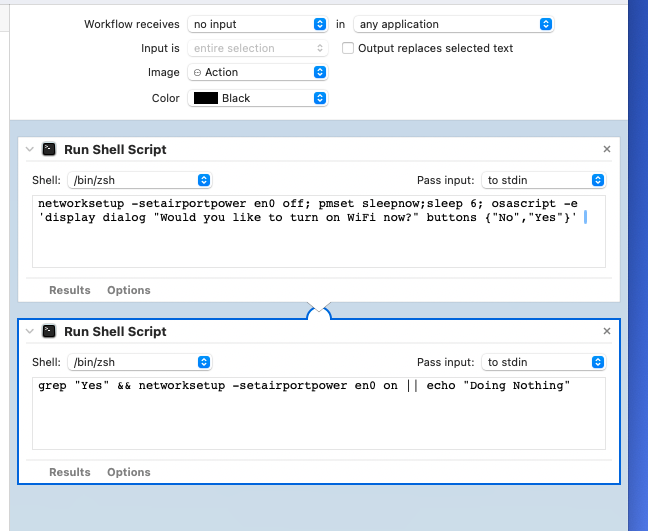
Task: Click the first 'Run Shell Script' title
Action: point(115,150)
